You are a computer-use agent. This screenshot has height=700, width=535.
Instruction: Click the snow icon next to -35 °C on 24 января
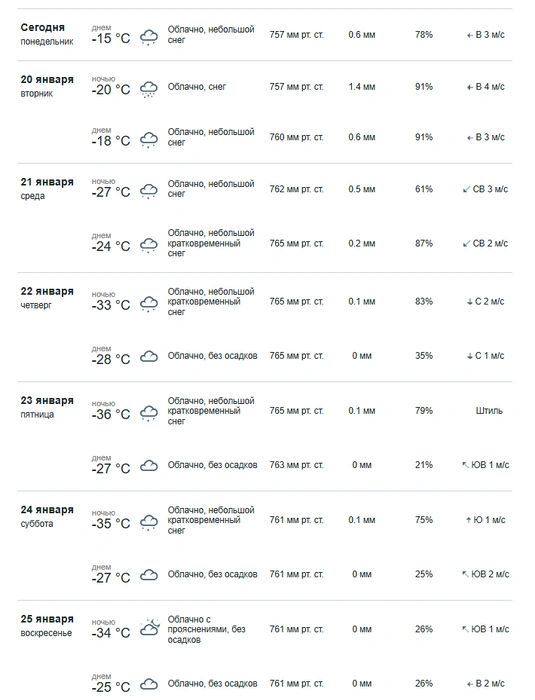pyautogui.click(x=149, y=522)
